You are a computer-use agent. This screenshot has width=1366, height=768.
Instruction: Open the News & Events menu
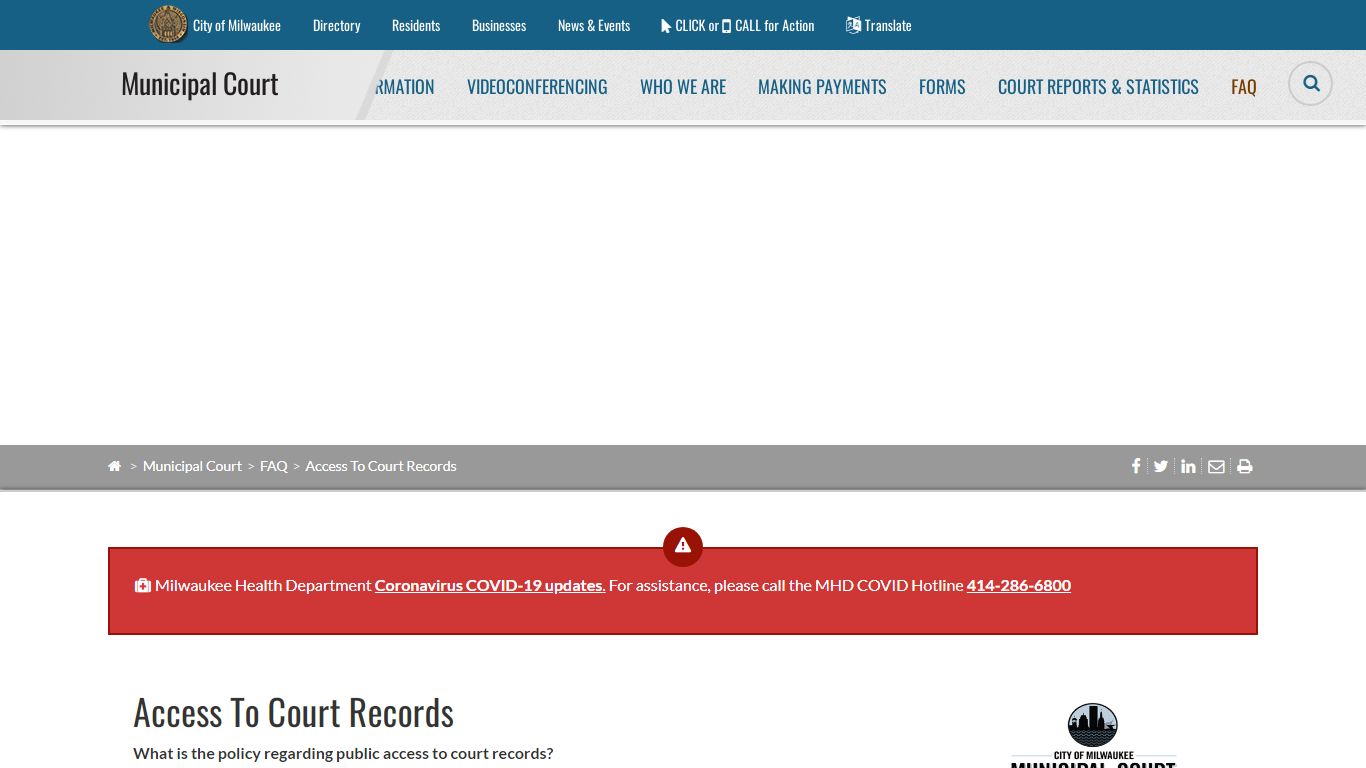tap(594, 25)
